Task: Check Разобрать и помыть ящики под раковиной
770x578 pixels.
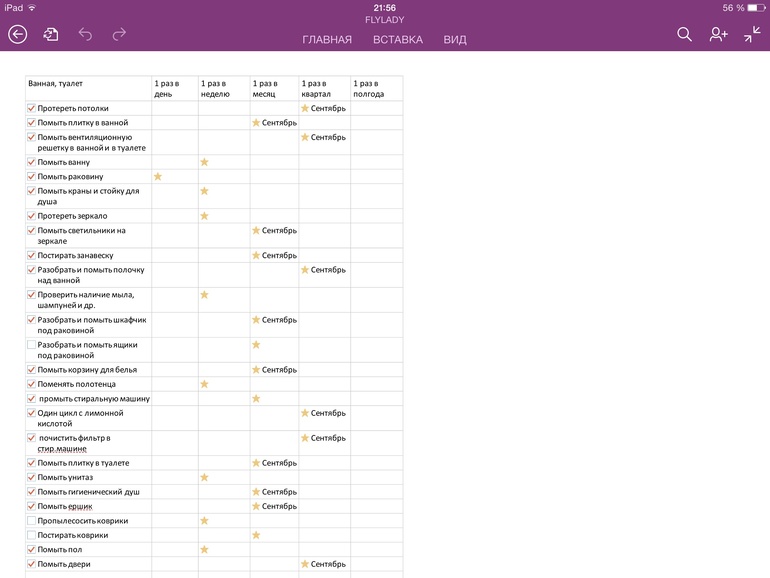Action: (x=31, y=345)
